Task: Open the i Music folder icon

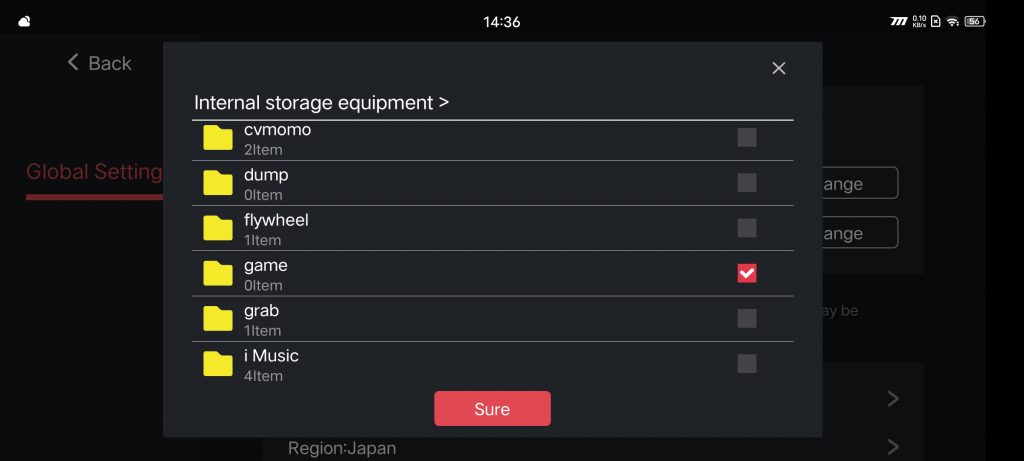Action: tap(217, 364)
